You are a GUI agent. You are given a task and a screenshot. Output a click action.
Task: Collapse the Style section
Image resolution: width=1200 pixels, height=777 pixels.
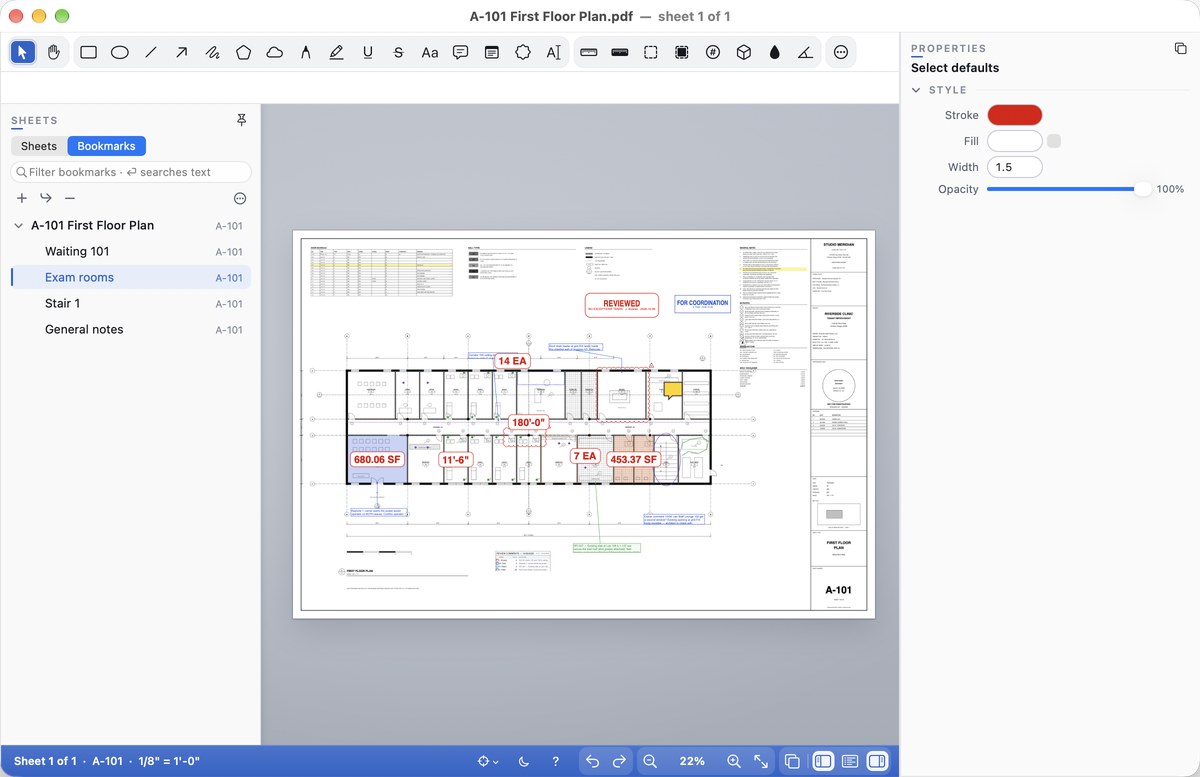[916, 90]
